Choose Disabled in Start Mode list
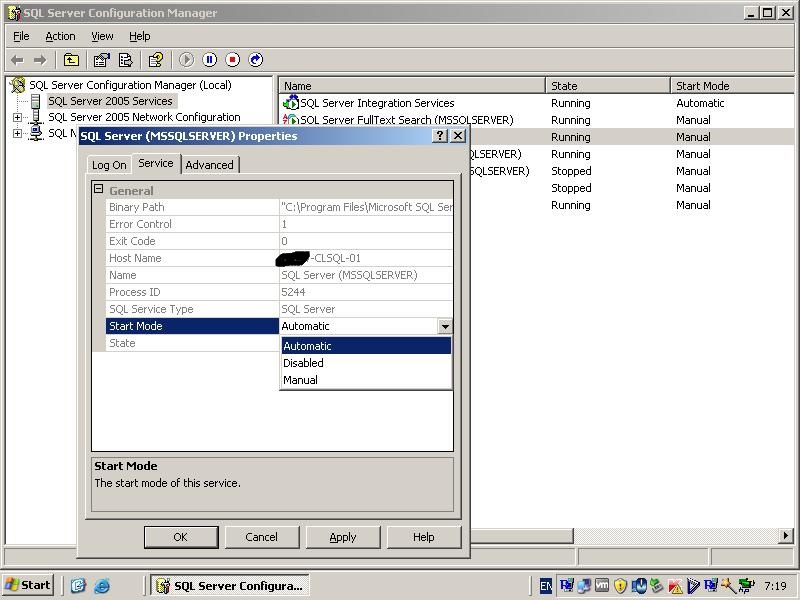The image size is (800, 600). tap(366, 363)
